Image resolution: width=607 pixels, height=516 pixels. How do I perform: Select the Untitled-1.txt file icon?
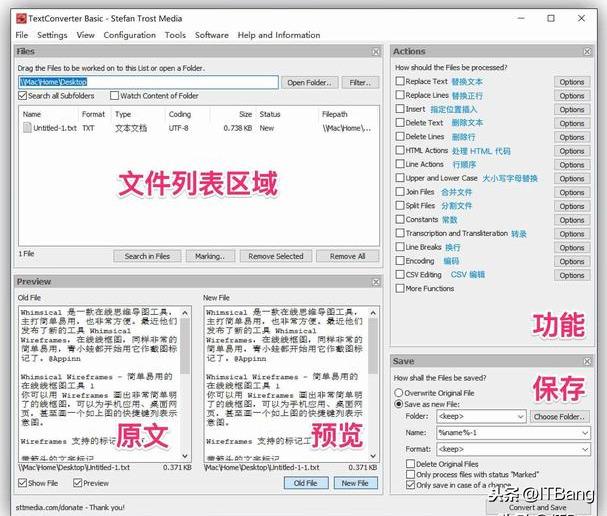tap(27, 127)
